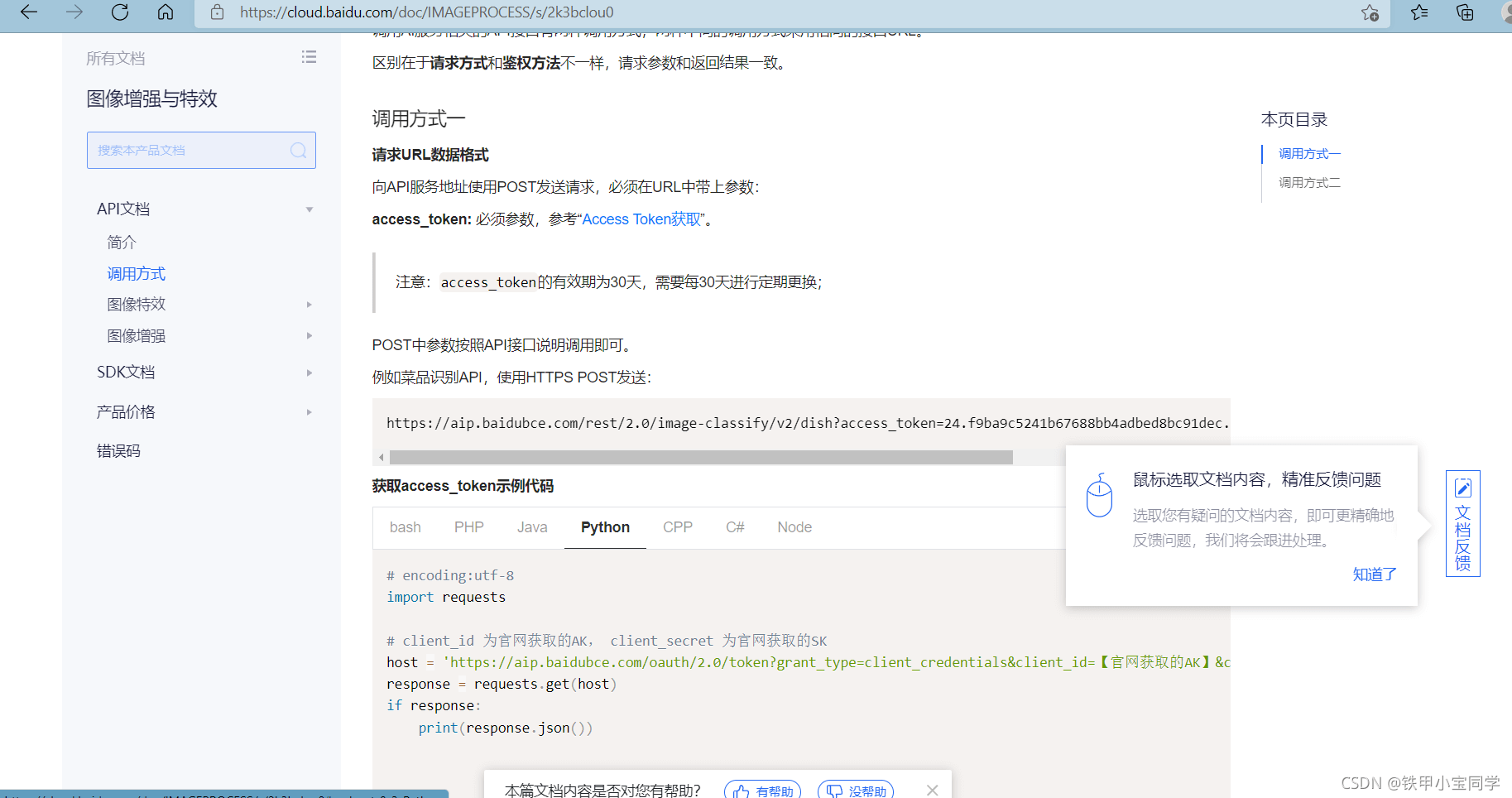Image resolution: width=1512 pixels, height=798 pixels.
Task: Open the 文档反馈 feedback widget
Action: pyautogui.click(x=1462, y=523)
